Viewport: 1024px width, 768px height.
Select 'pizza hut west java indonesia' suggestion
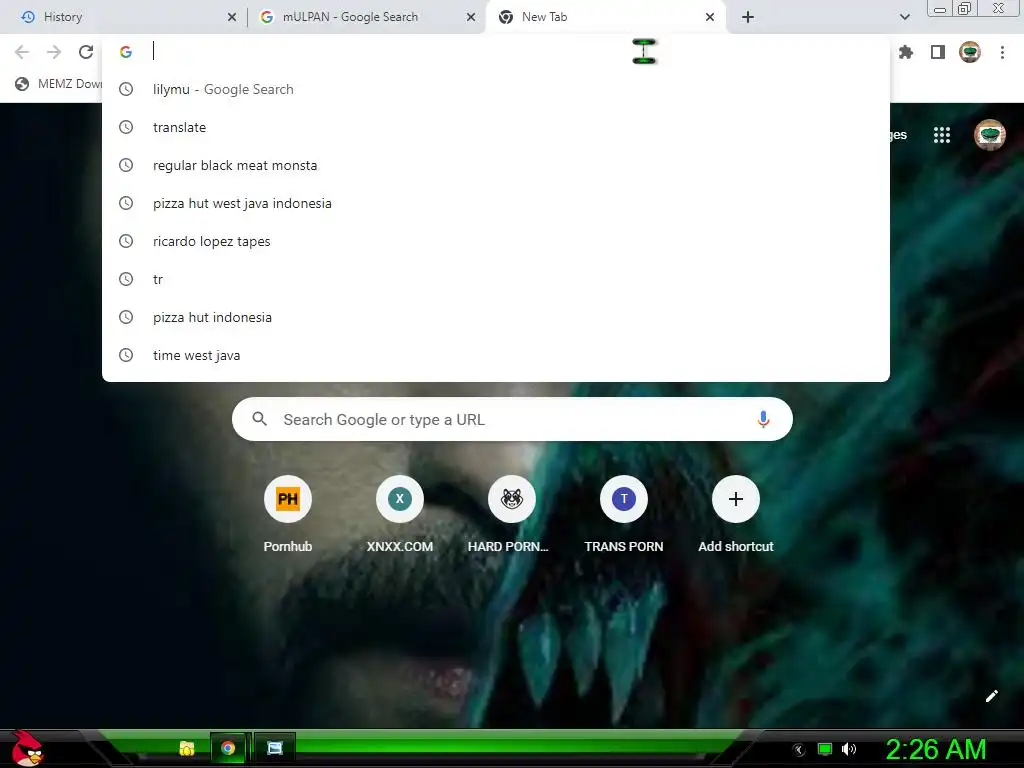click(x=496, y=203)
